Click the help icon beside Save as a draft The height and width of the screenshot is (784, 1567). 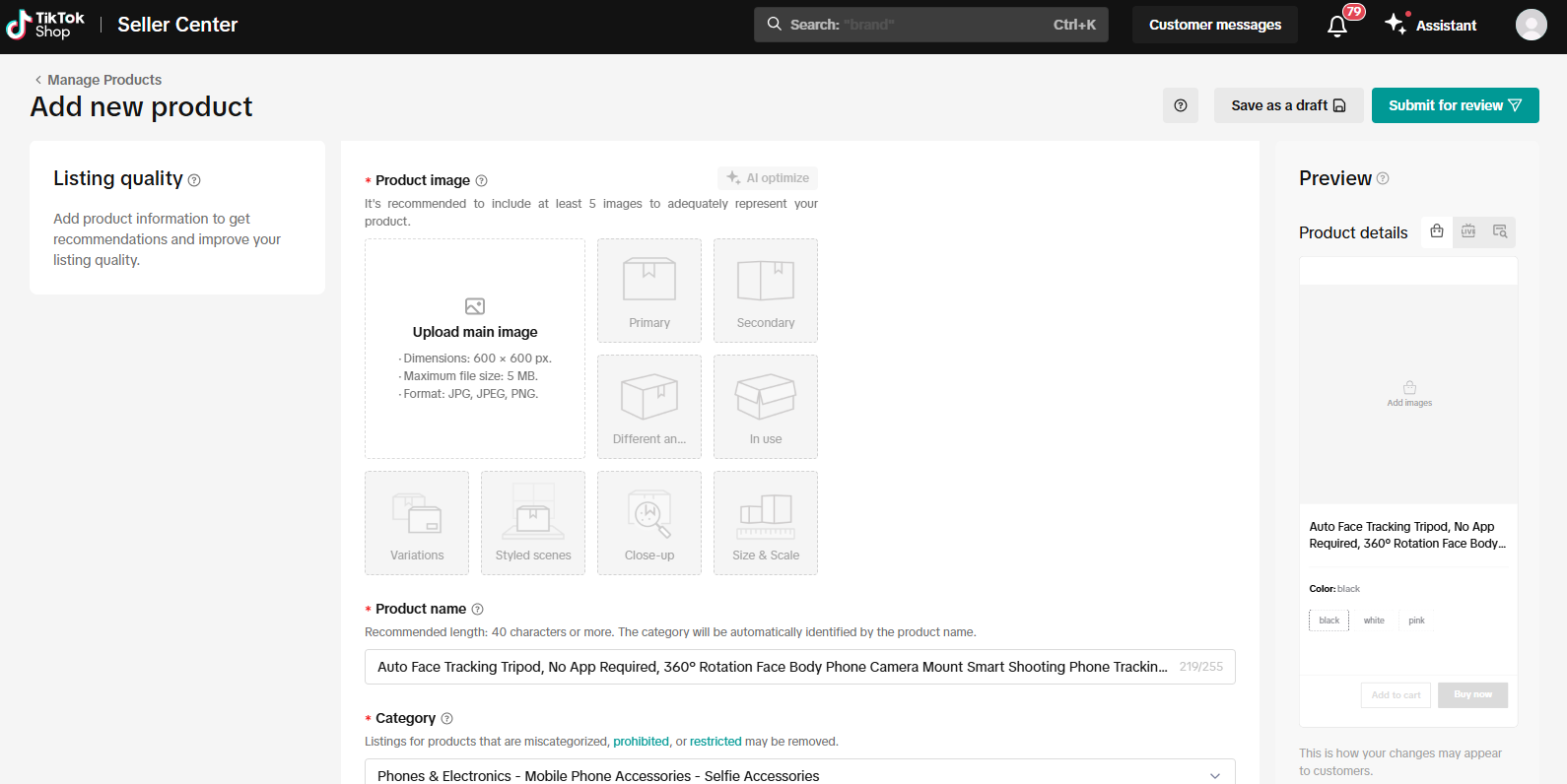point(1180,105)
